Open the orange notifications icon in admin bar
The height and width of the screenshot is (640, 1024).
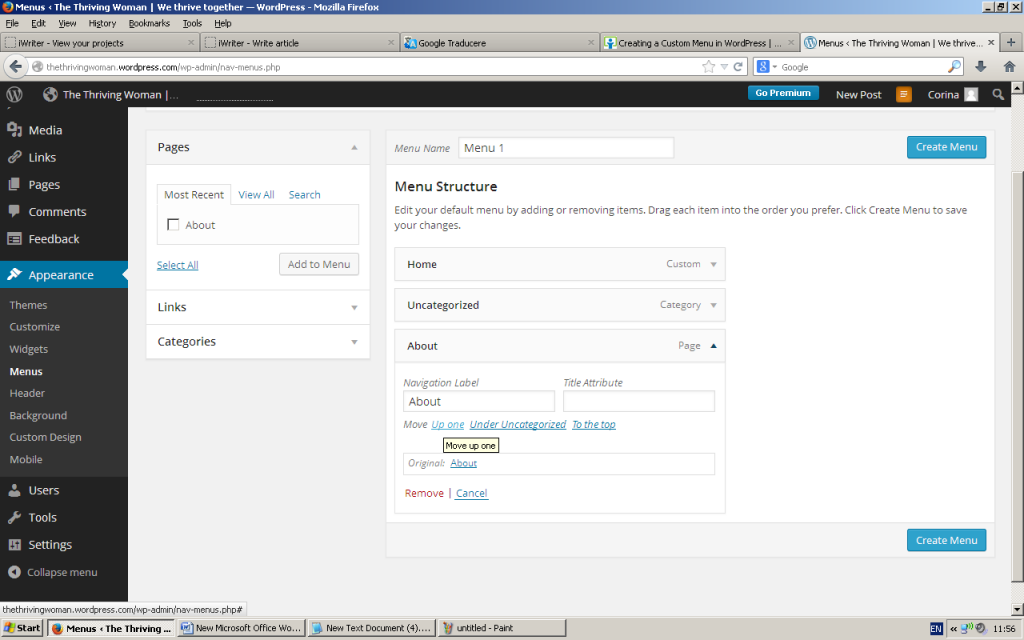pyautogui.click(x=904, y=95)
